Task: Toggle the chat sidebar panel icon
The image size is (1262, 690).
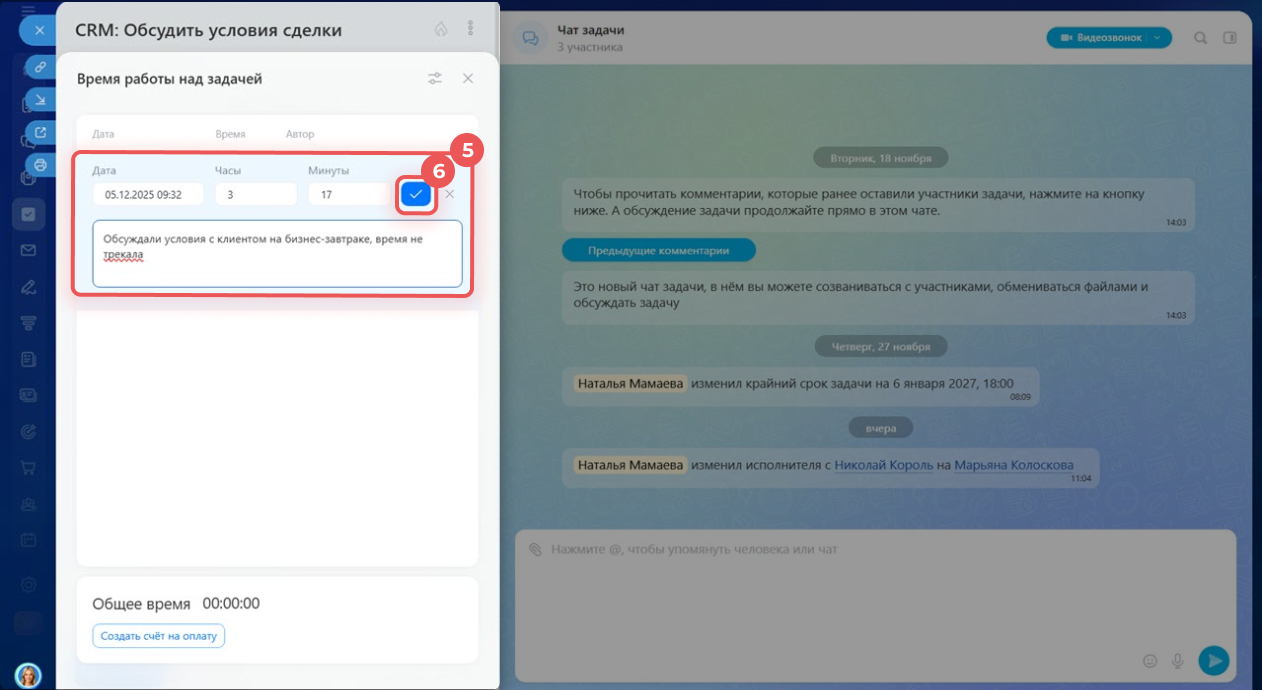Action: (1230, 38)
